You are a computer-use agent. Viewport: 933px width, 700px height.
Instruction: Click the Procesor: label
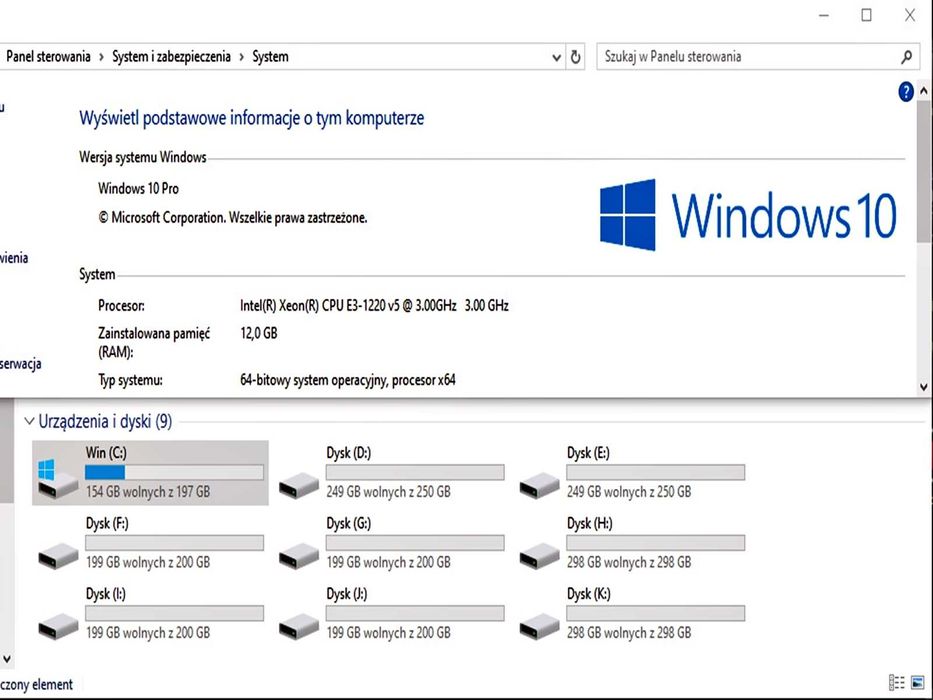point(121,306)
